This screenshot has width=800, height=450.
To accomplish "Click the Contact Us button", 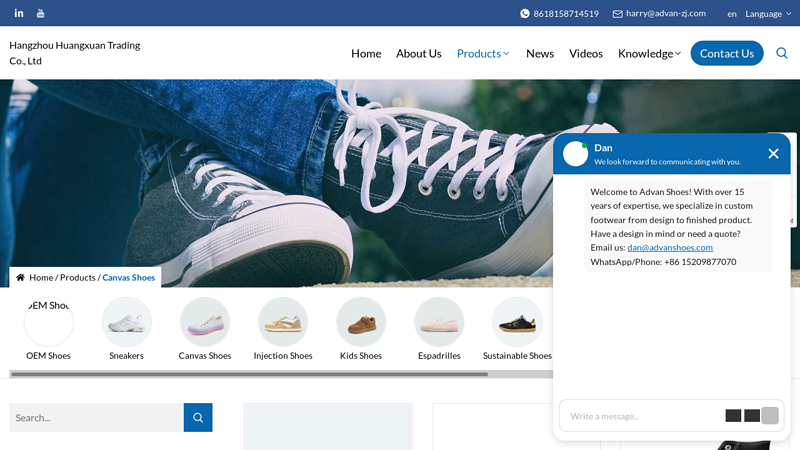I will 727,53.
